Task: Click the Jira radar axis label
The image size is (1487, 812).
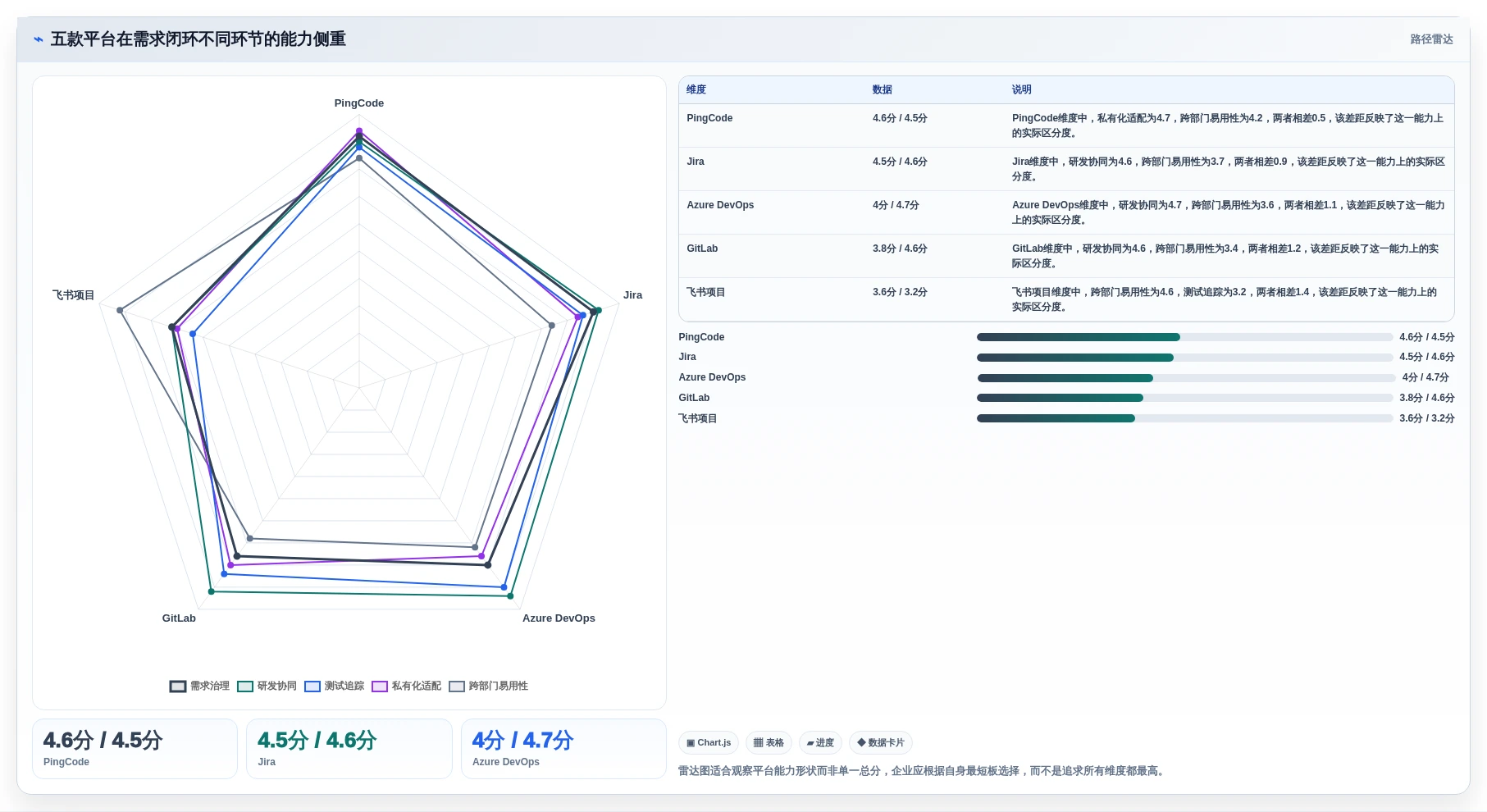Action: click(x=632, y=295)
